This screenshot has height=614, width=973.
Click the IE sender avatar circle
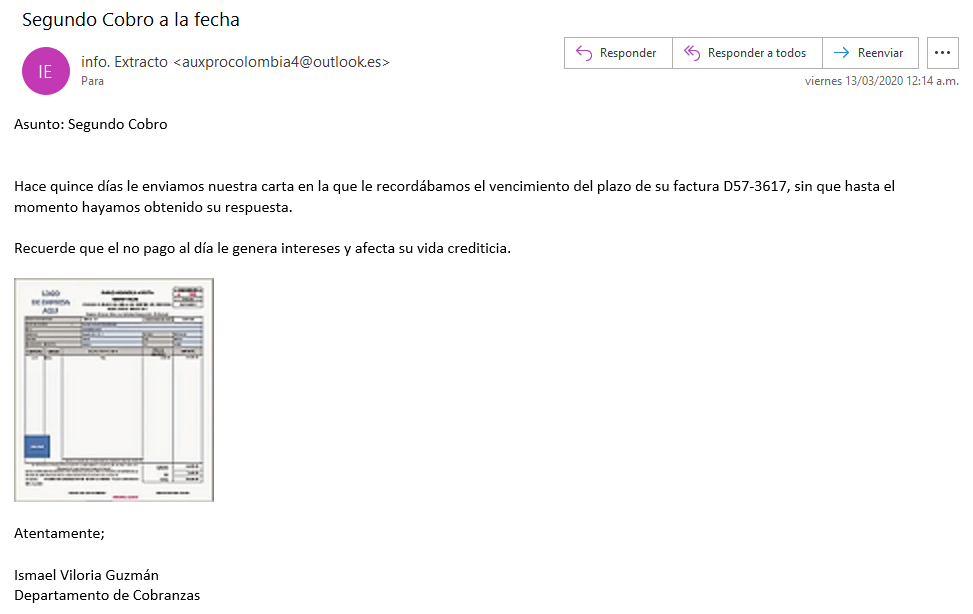[x=45, y=71]
